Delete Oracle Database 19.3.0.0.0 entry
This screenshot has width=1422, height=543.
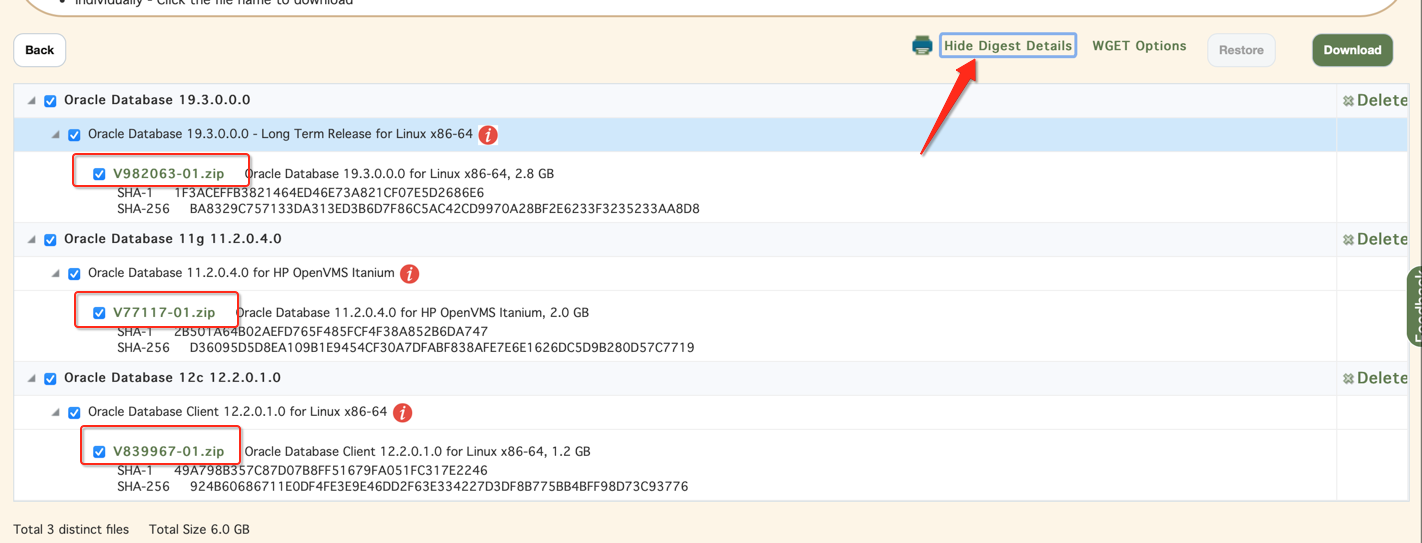[x=1375, y=100]
